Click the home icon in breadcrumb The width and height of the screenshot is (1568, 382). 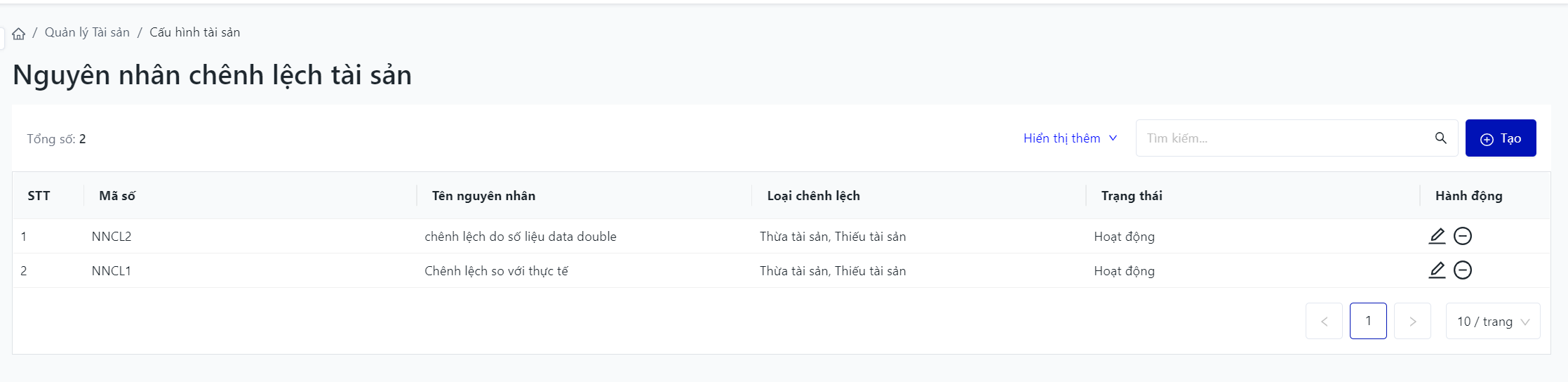coord(19,34)
